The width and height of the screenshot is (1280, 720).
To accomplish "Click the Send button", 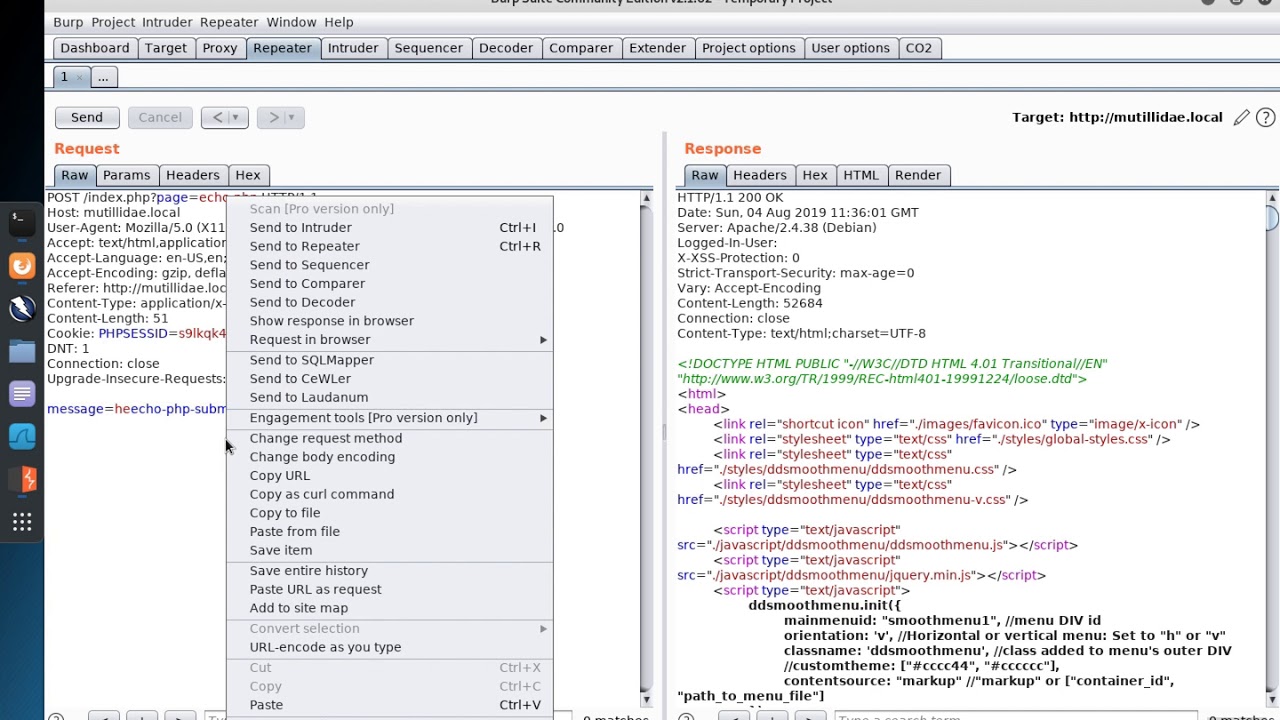I will 86,117.
